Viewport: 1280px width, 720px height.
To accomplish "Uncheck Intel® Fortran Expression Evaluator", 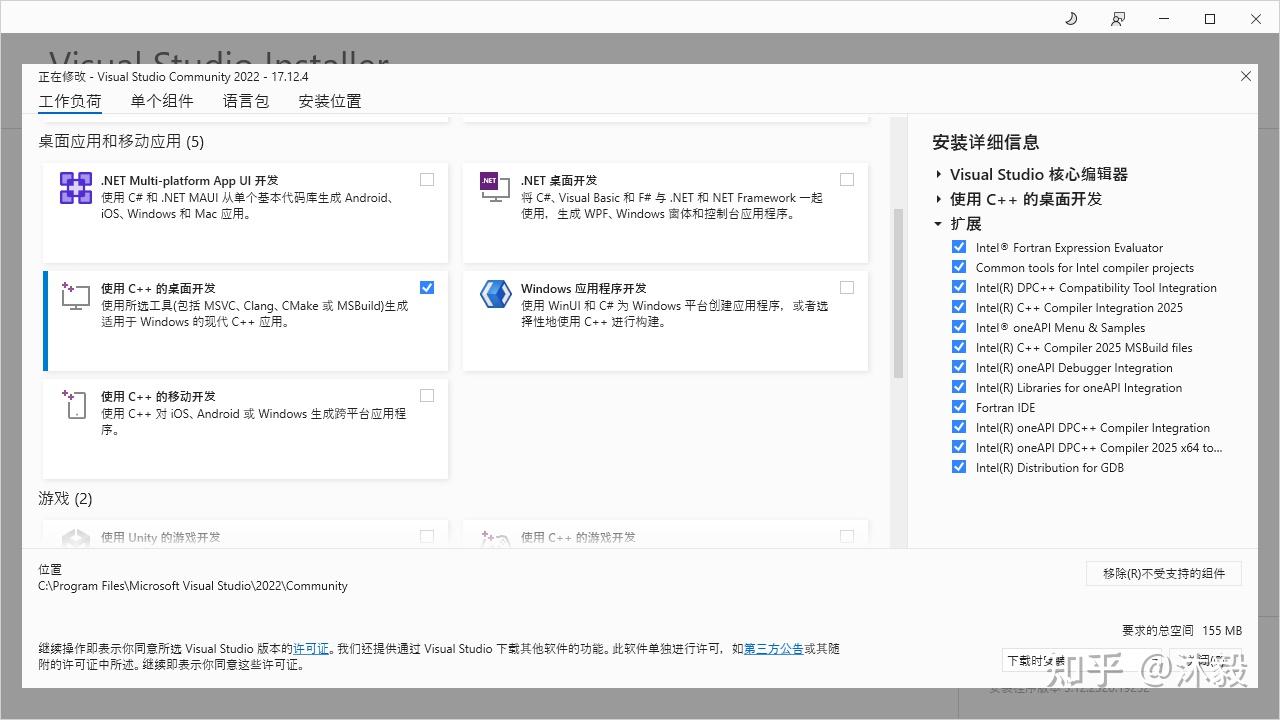I will pos(959,247).
